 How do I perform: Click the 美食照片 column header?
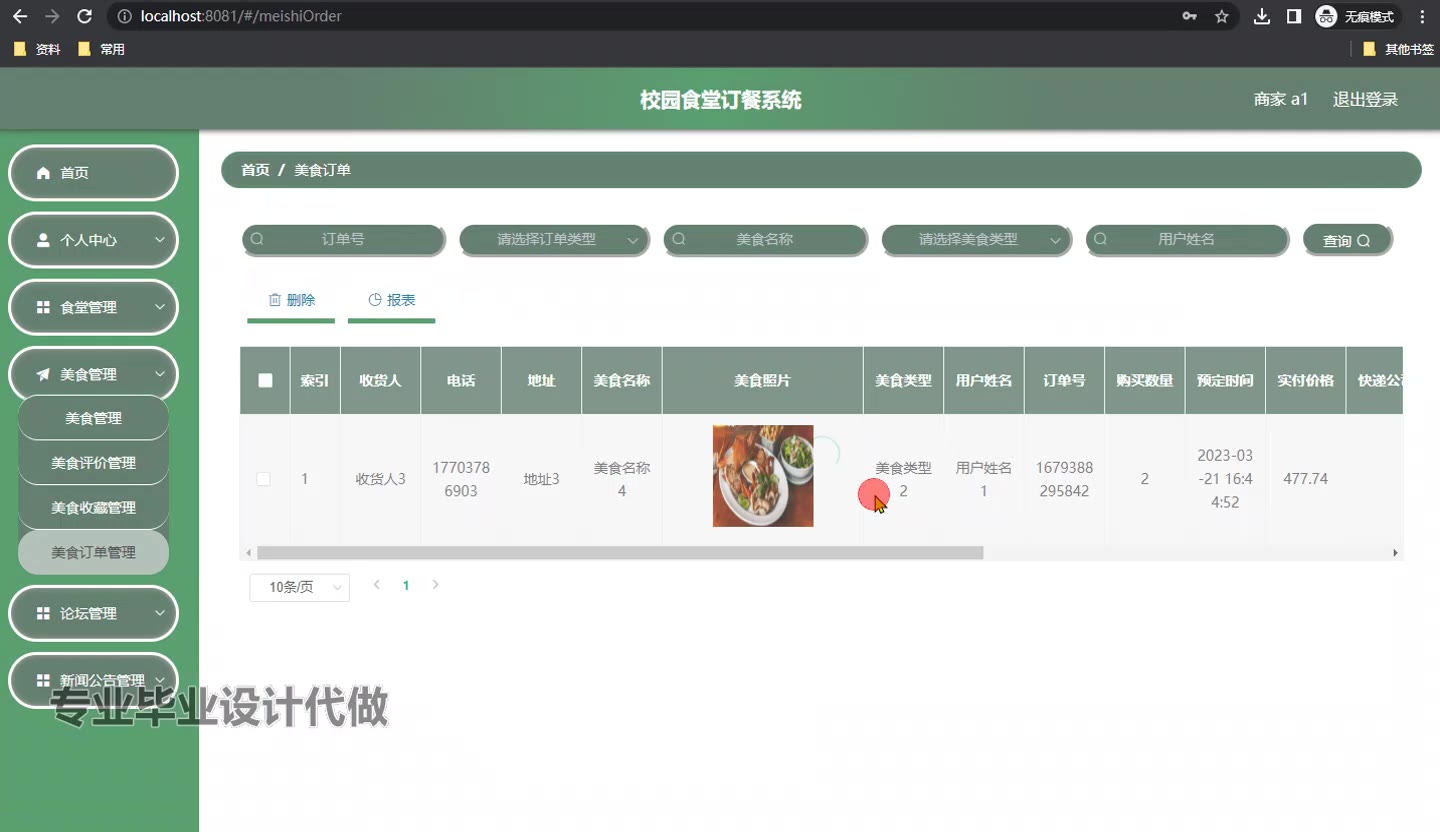coord(763,380)
